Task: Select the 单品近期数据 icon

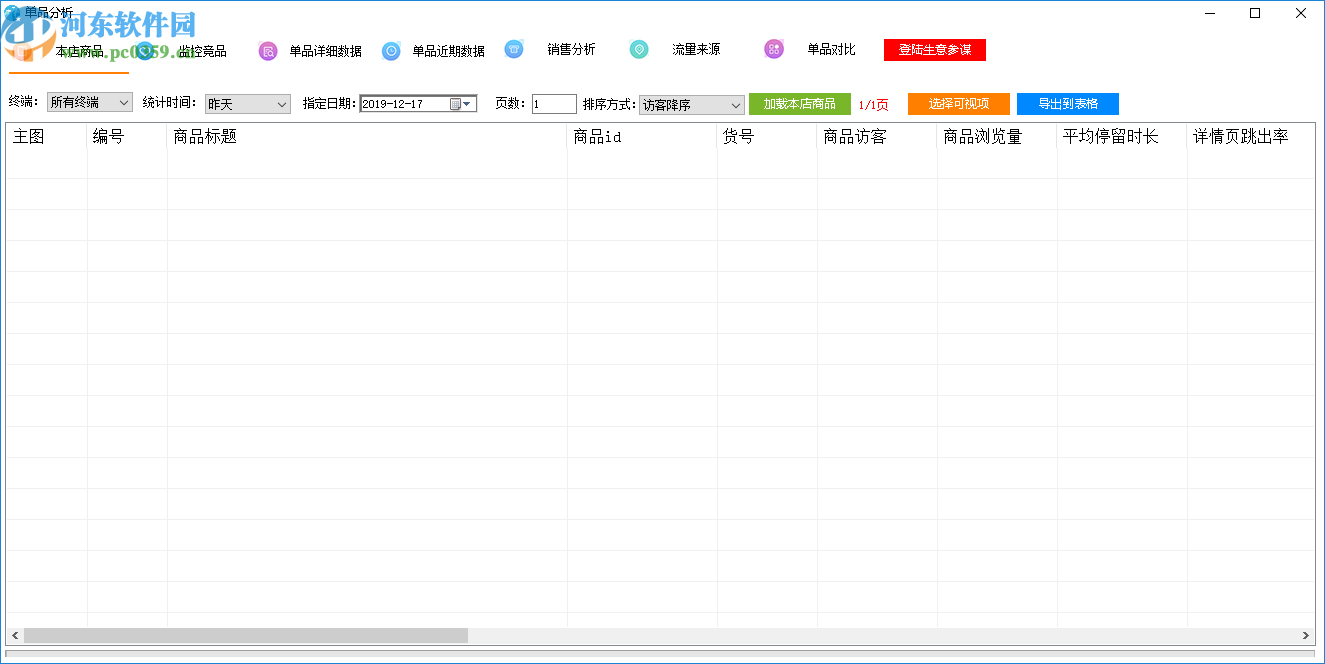Action: 391,49
